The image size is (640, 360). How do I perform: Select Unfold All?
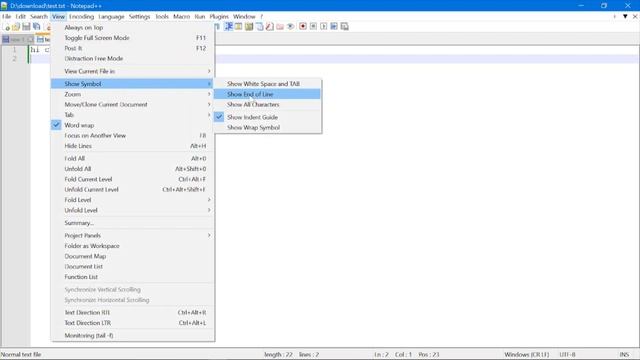pyautogui.click(x=133, y=169)
